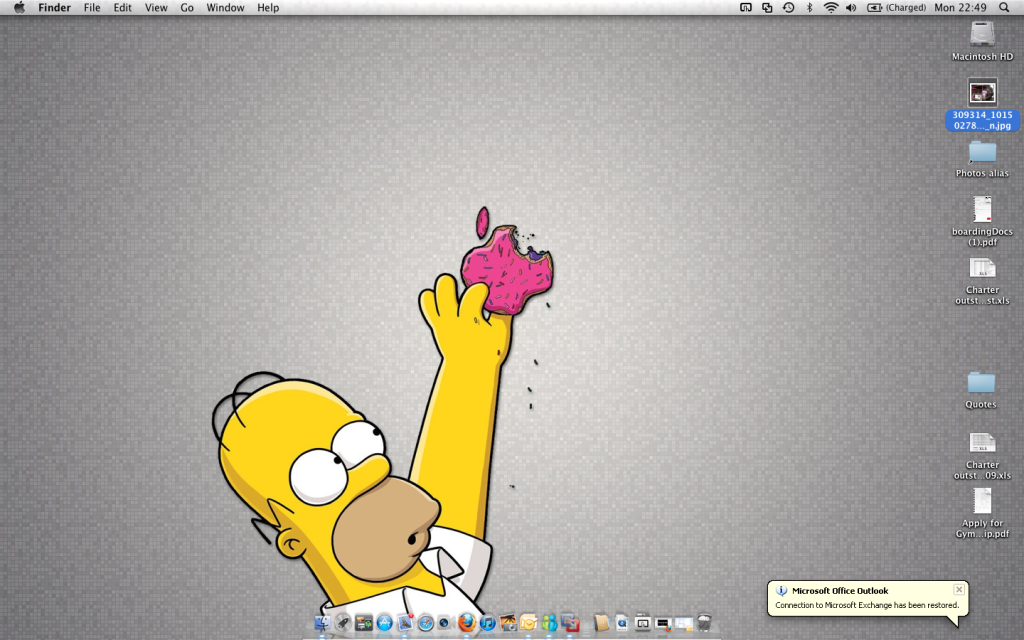This screenshot has height=640, width=1024.
Task: Open the Time Machine menu bar icon
Action: pos(787,8)
